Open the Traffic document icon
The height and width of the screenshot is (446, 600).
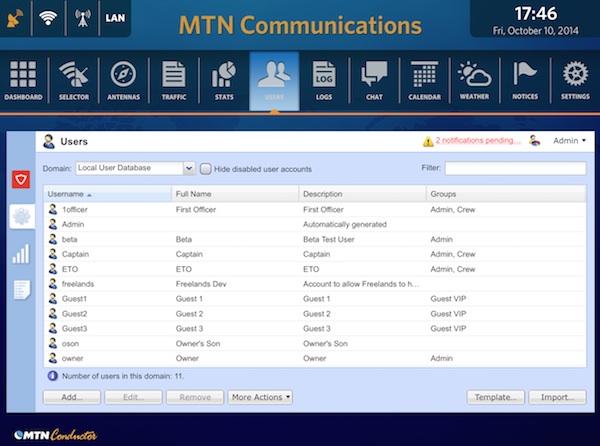click(x=174, y=80)
